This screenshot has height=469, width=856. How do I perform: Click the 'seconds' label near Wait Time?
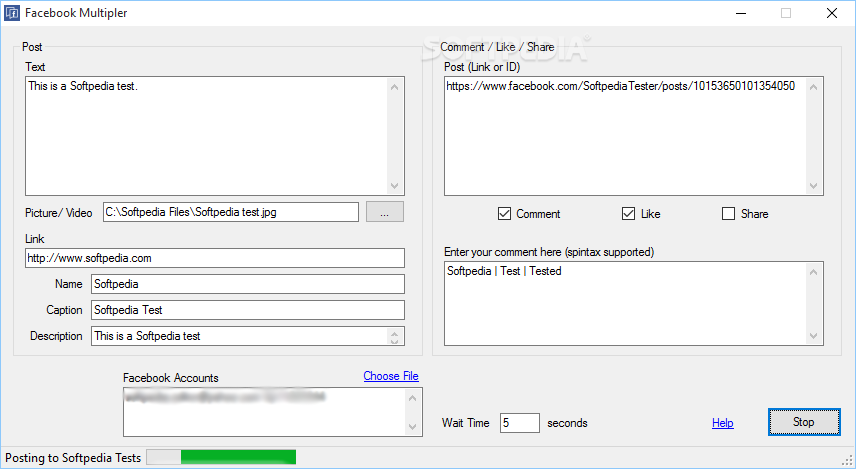pos(567,423)
